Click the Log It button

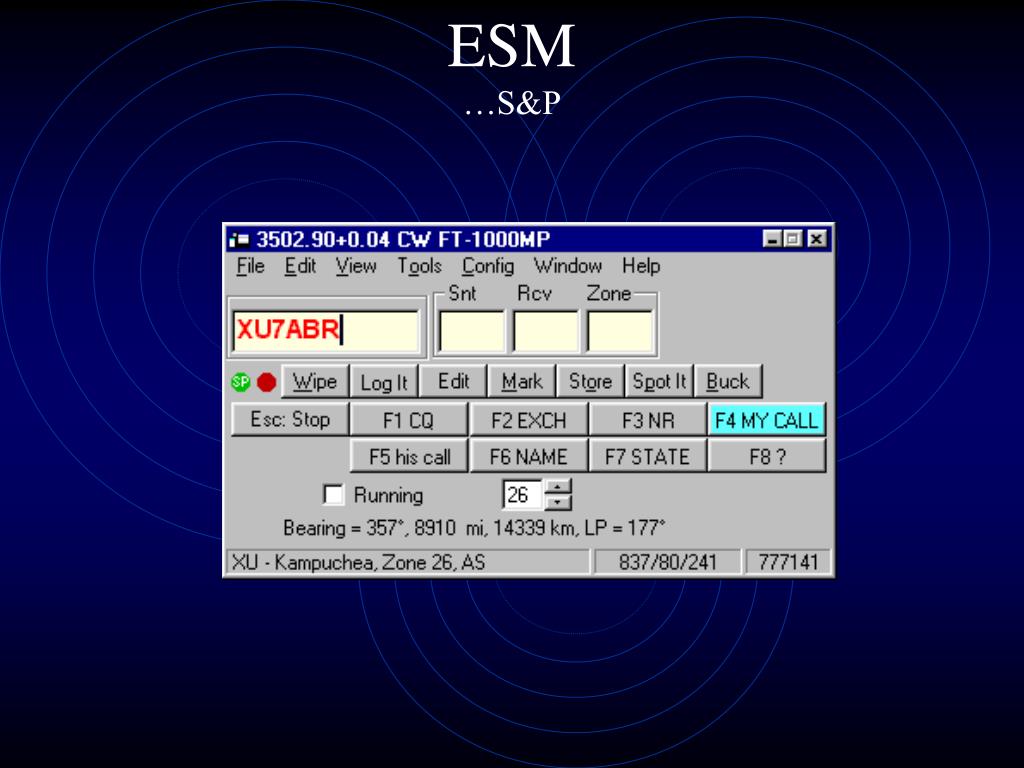384,381
